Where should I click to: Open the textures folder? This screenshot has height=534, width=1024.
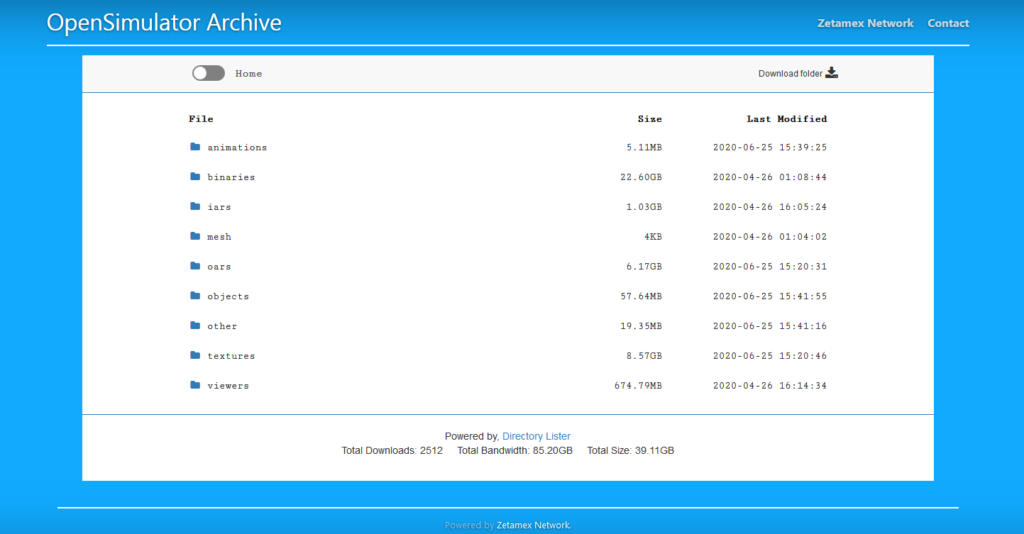[x=231, y=356]
